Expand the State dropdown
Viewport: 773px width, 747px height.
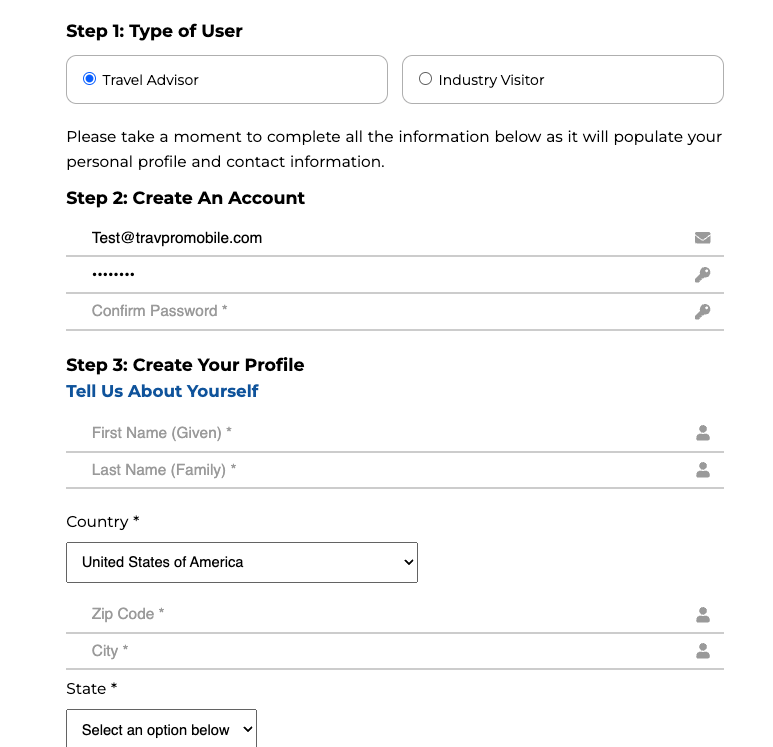(x=161, y=730)
